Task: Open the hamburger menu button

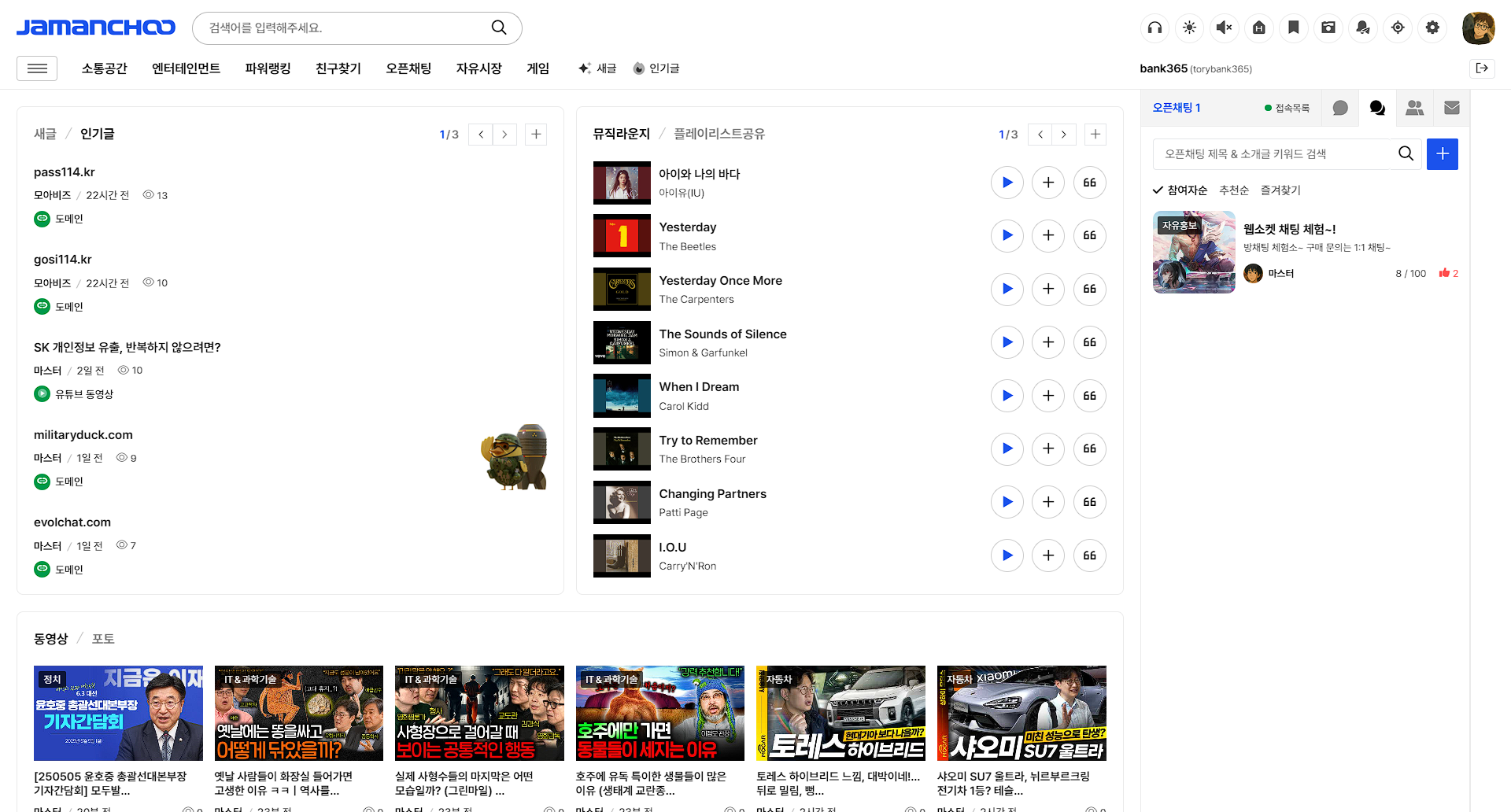Action: [x=37, y=68]
